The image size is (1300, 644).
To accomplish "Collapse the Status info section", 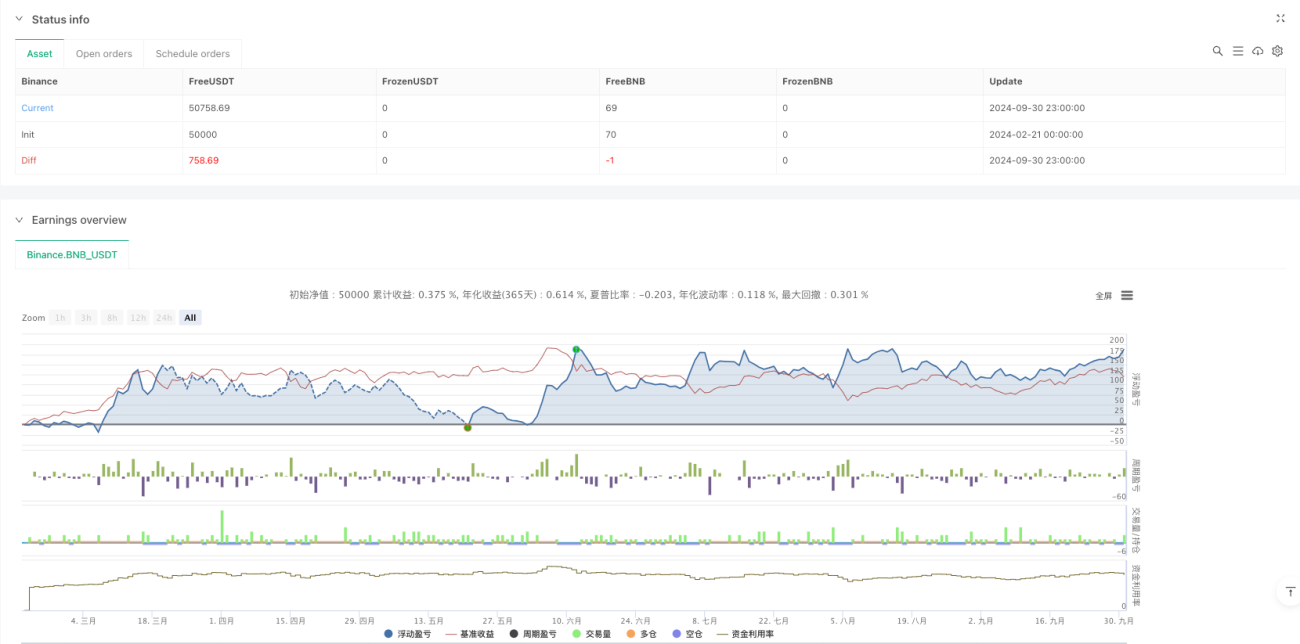I will pyautogui.click(x=19, y=20).
